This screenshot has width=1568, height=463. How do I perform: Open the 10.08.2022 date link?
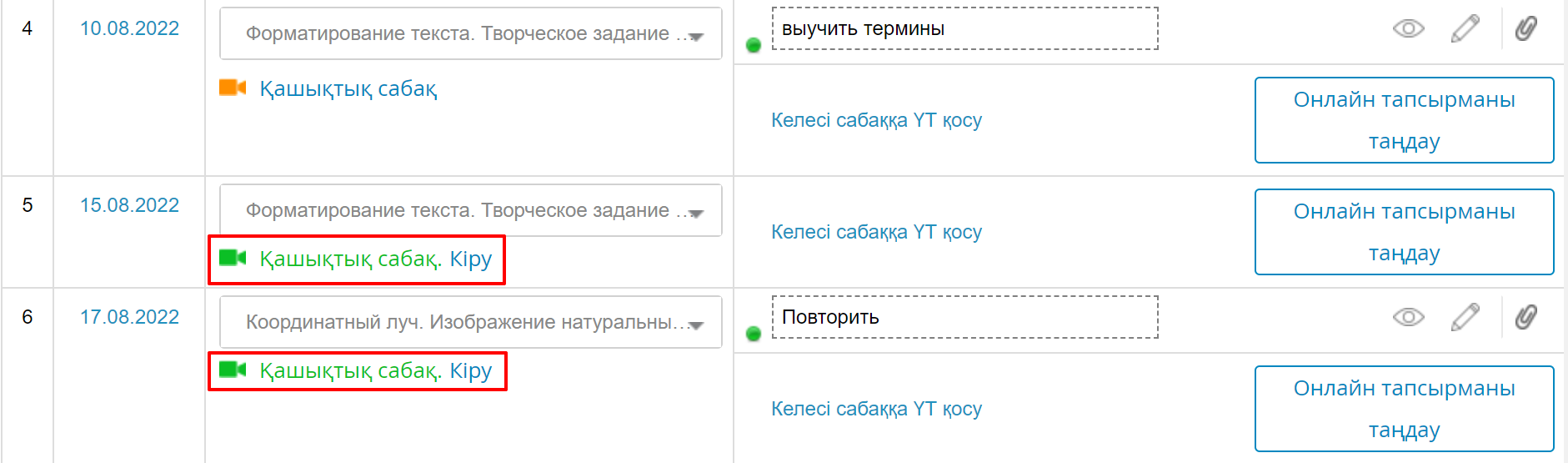(x=129, y=28)
